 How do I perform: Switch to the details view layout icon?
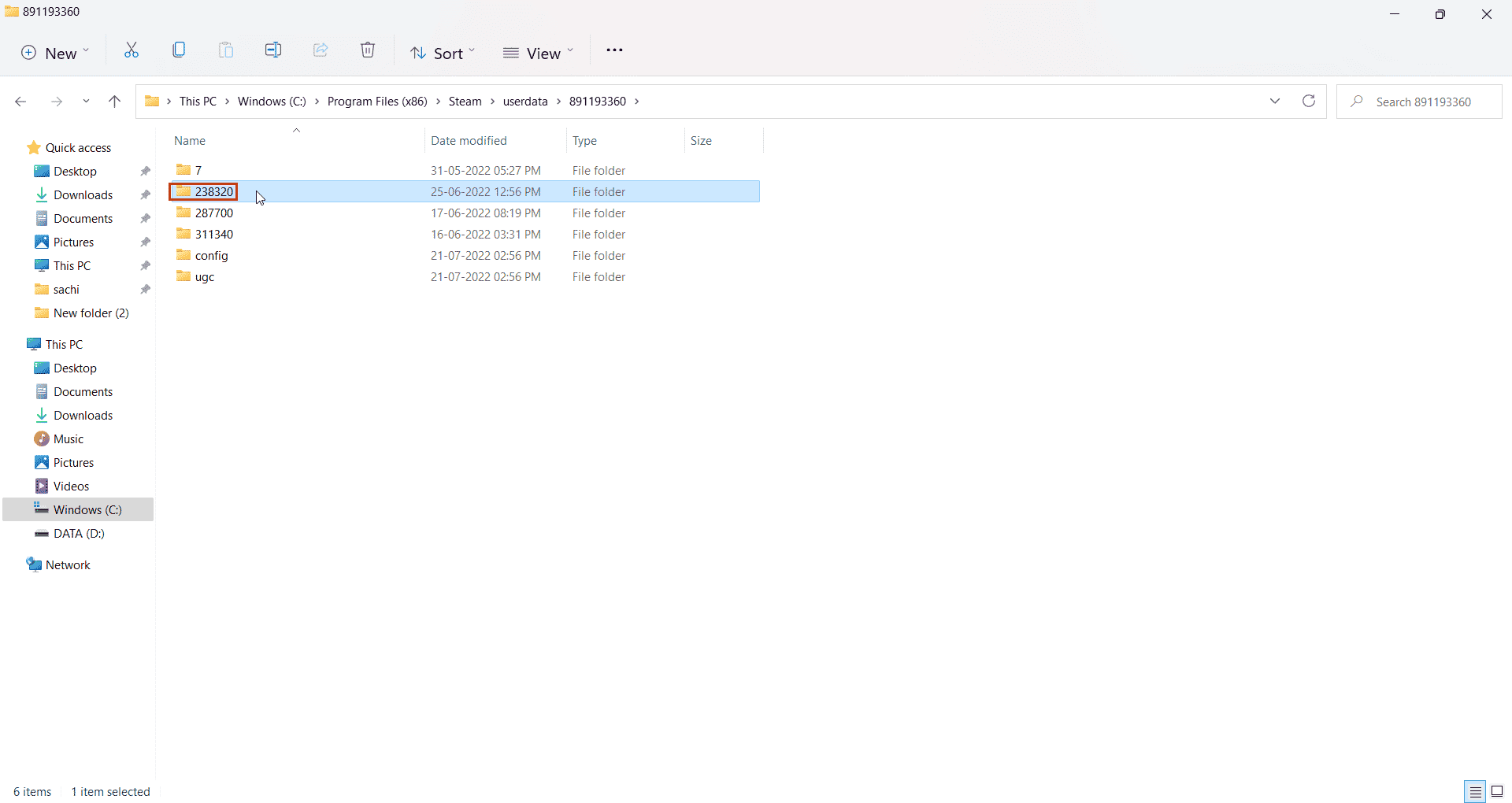1475,792
